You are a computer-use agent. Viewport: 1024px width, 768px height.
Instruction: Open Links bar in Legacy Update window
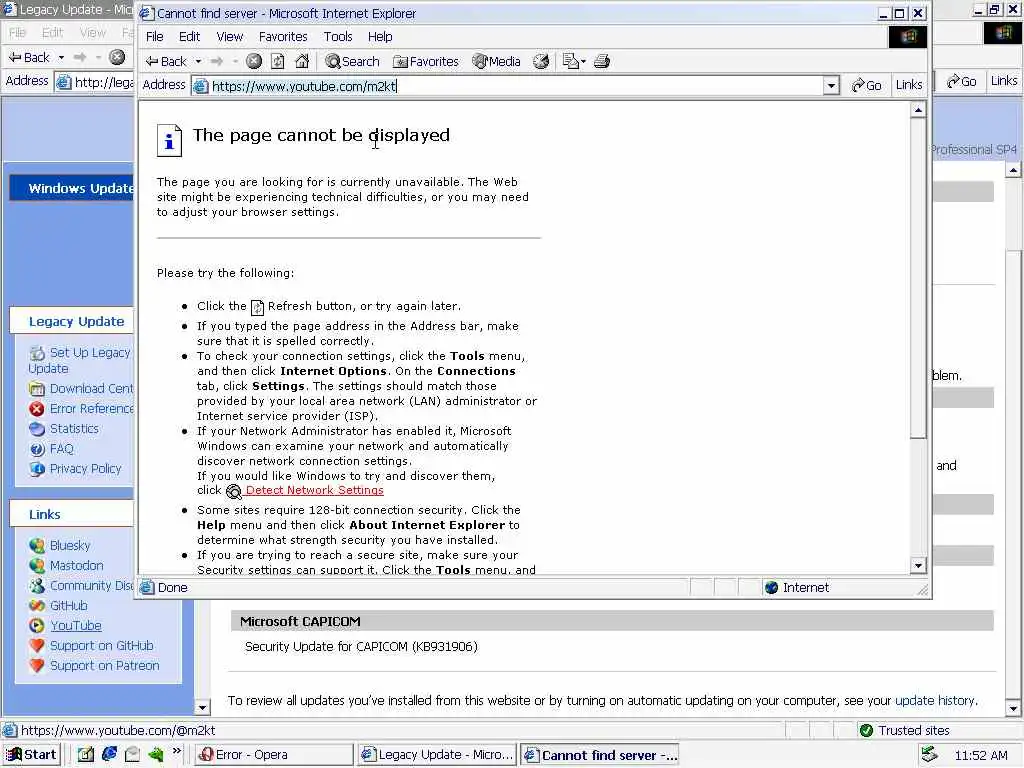pos(1003,80)
